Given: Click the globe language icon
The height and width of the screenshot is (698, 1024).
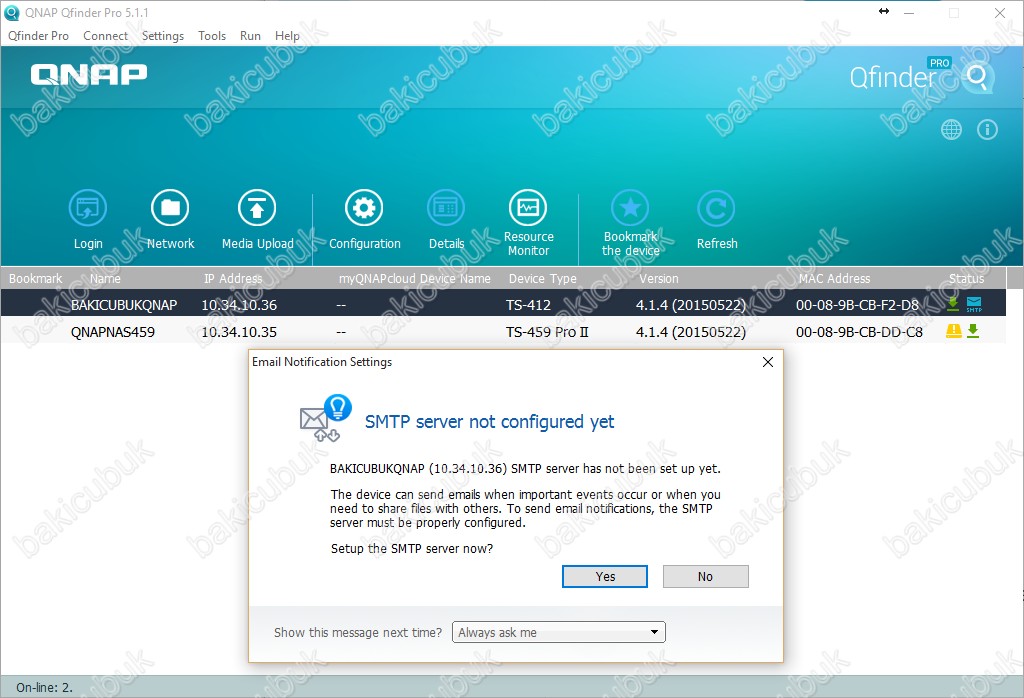Looking at the screenshot, I should (952, 129).
